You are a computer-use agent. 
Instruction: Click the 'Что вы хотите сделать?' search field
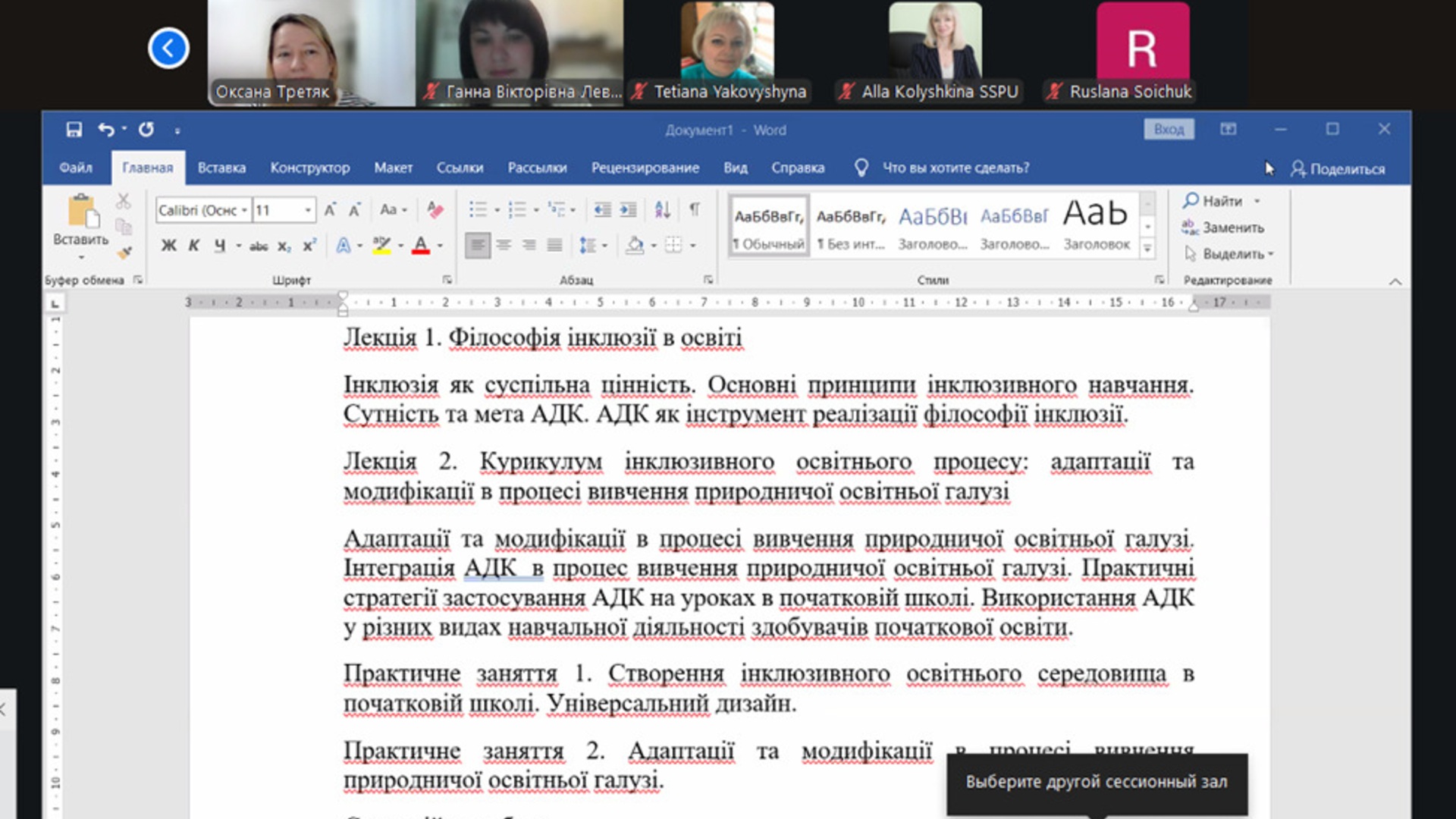955,168
